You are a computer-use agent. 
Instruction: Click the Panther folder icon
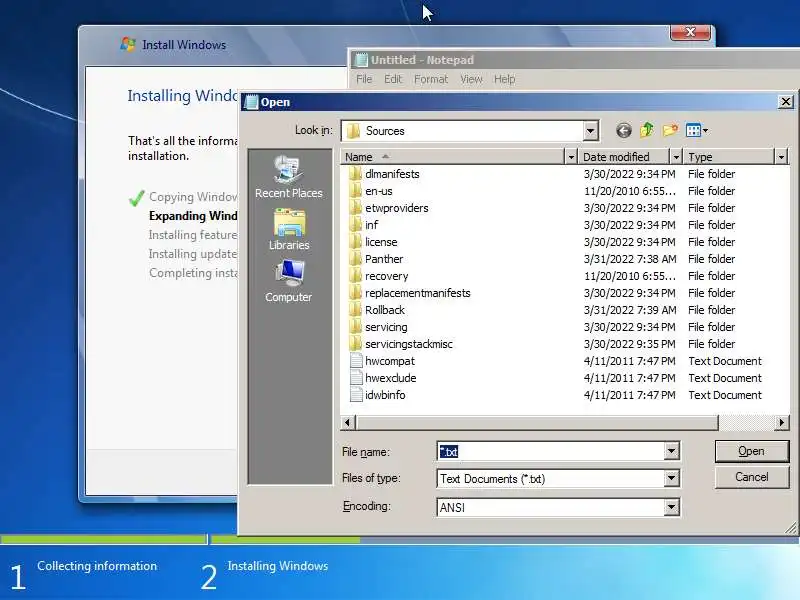[356, 259]
